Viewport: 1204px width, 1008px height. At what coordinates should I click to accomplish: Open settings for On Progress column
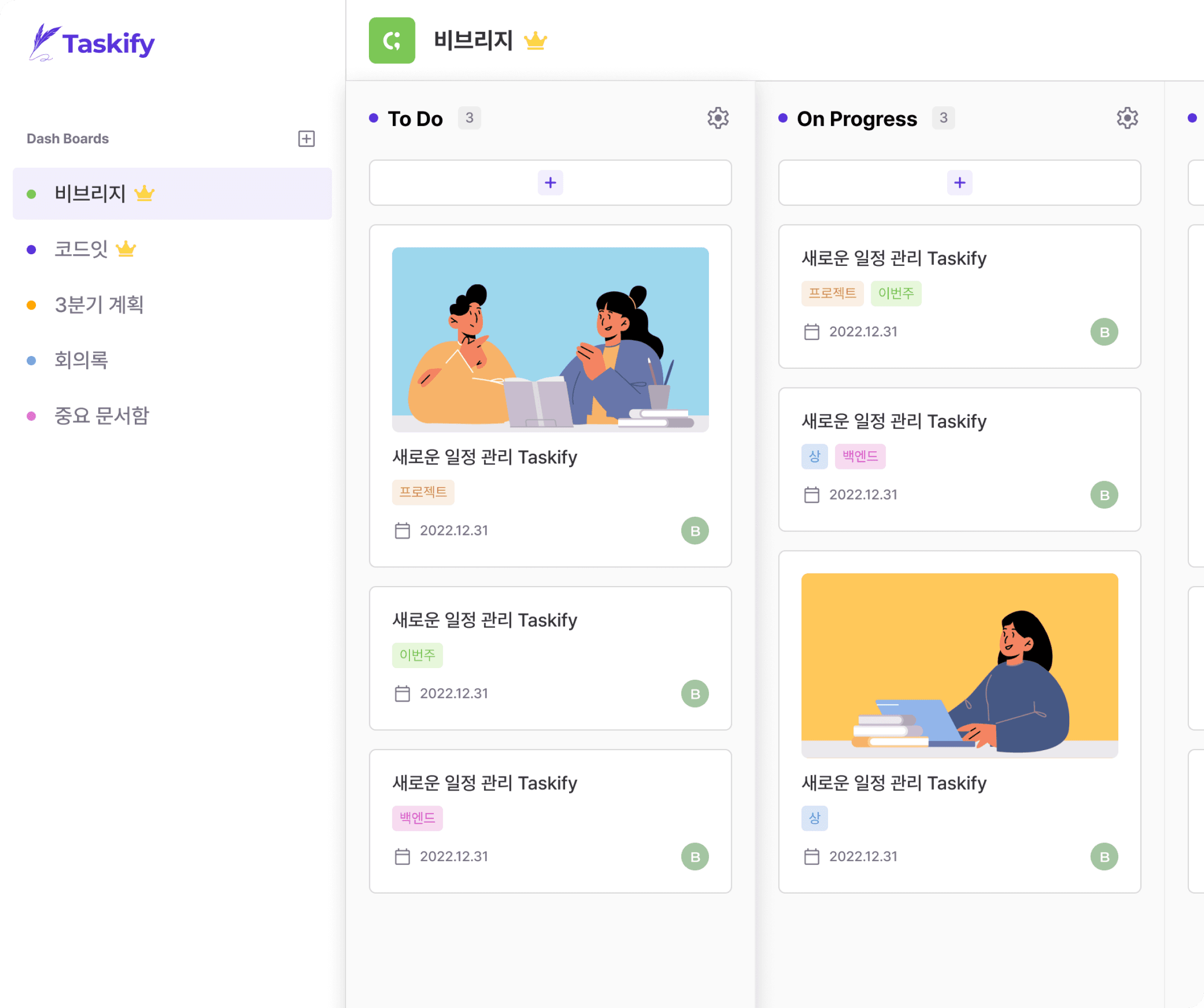[x=1128, y=118]
